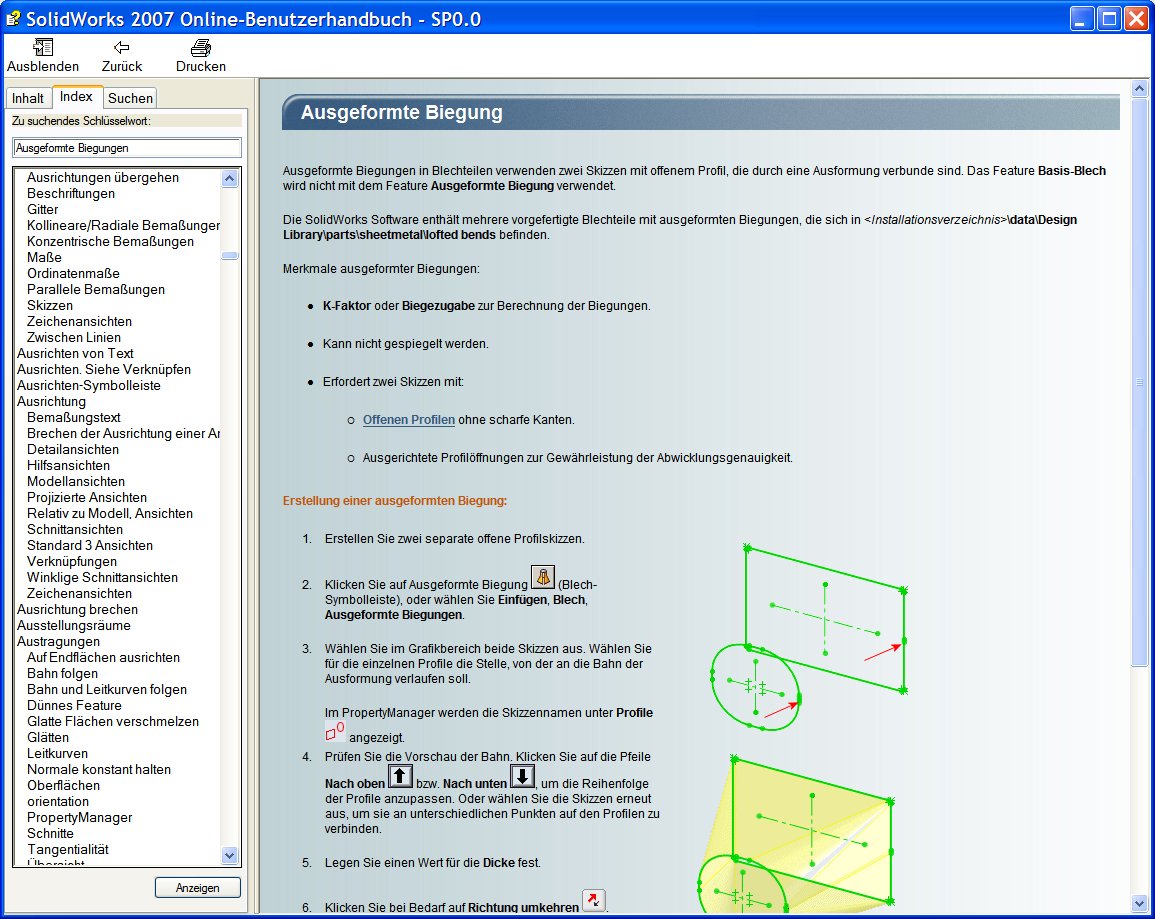
Task: Select the Index tab
Action: [76, 96]
